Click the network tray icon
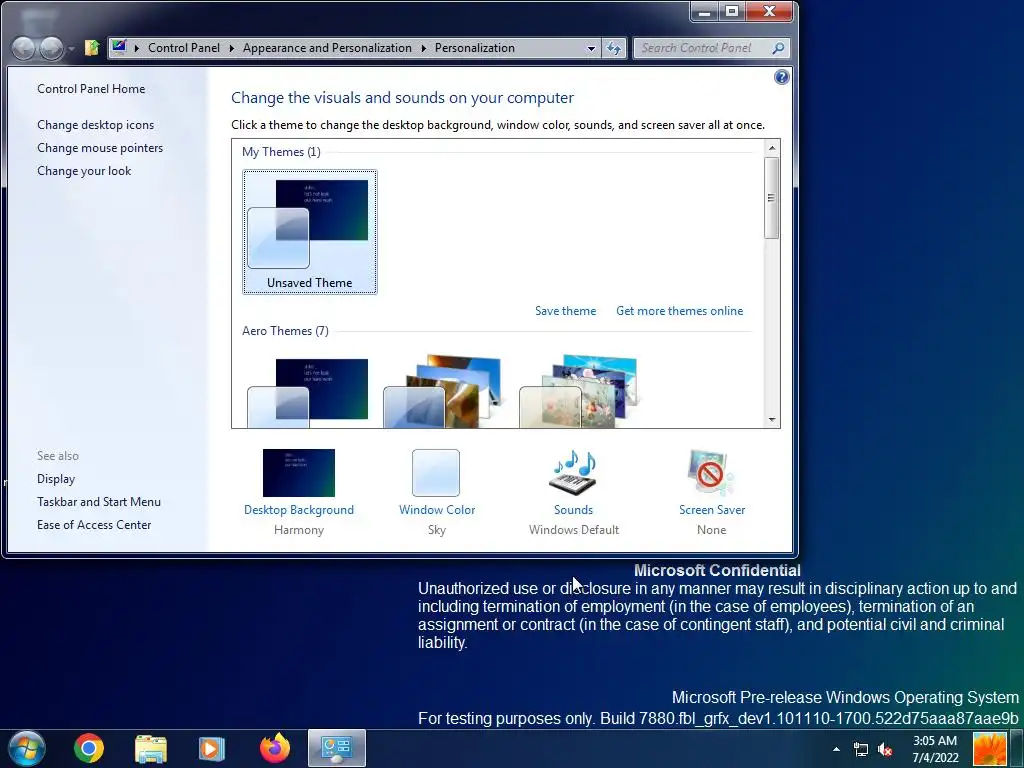The height and width of the screenshot is (768, 1024). [x=861, y=749]
